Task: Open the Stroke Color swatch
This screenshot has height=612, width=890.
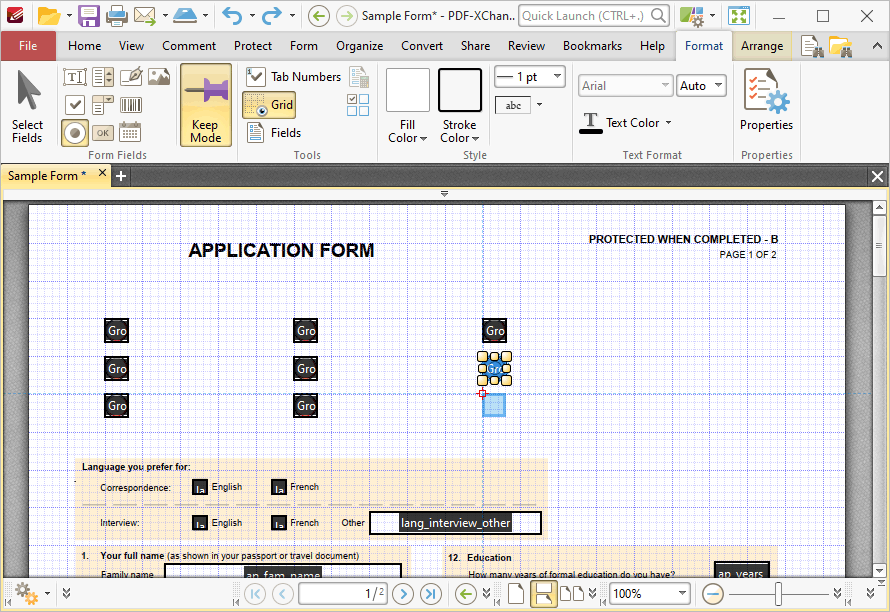Action: pos(460,90)
